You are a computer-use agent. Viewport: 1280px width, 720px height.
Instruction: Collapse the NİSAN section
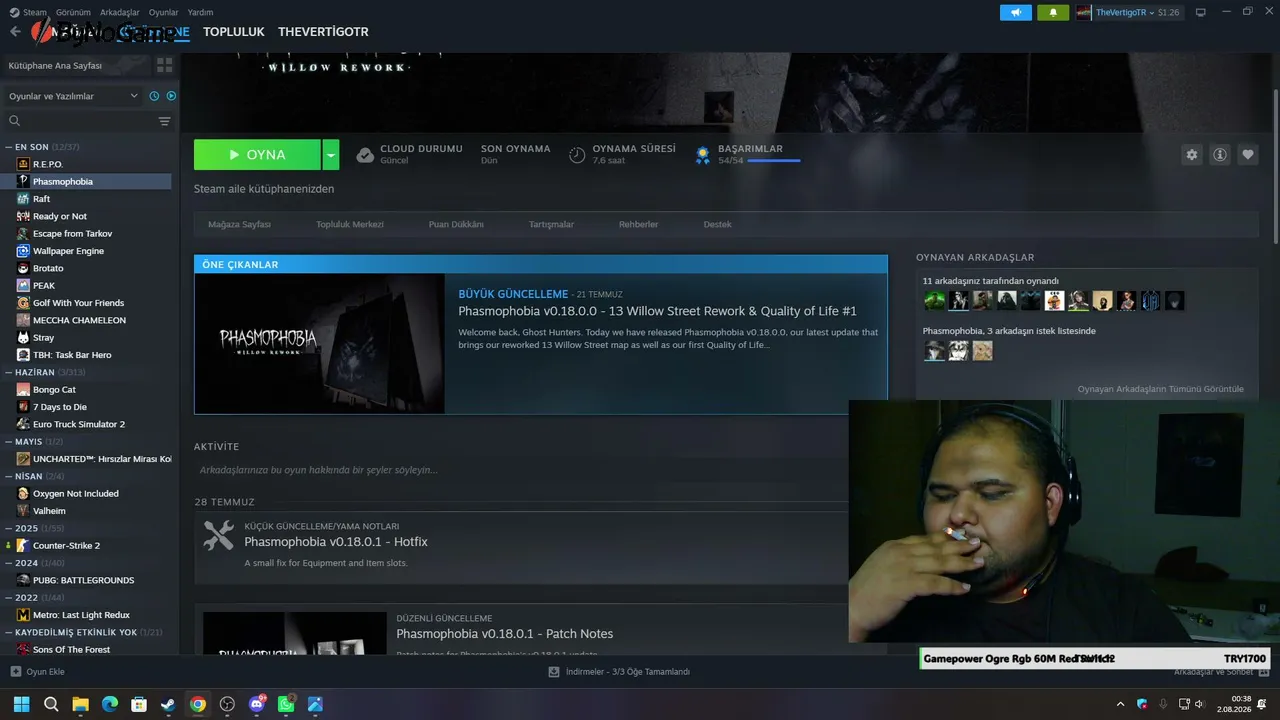coord(9,476)
